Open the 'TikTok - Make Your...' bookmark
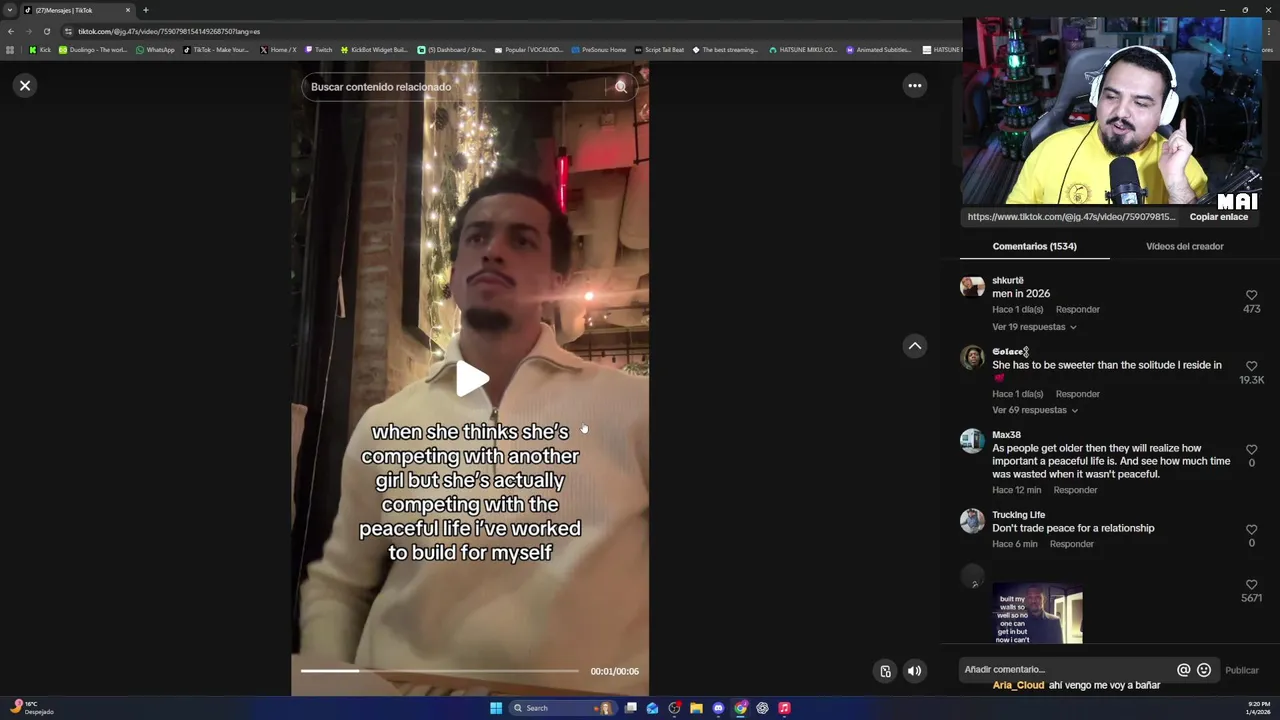The width and height of the screenshot is (1280, 720). (x=216, y=49)
